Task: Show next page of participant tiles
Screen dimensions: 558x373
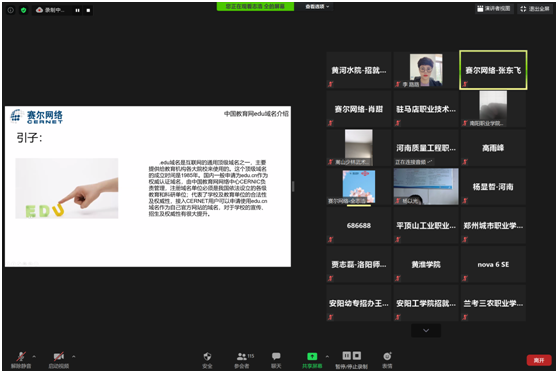Action: 426,331
